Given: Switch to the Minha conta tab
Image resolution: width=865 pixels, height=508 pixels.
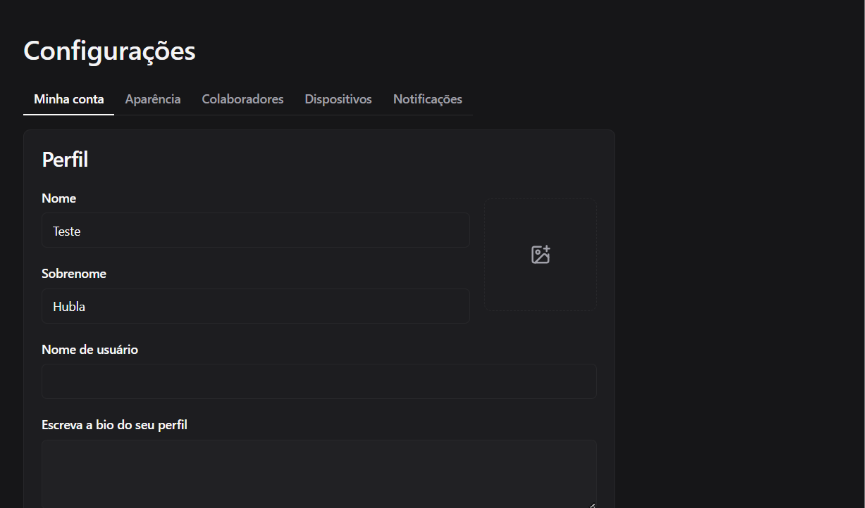Looking at the screenshot, I should 68,99.
